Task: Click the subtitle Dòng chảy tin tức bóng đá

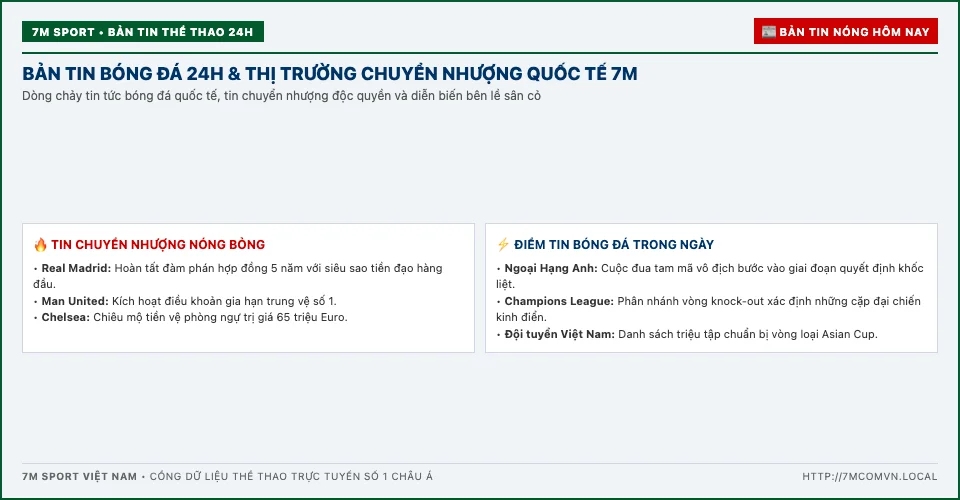Action: tap(282, 96)
